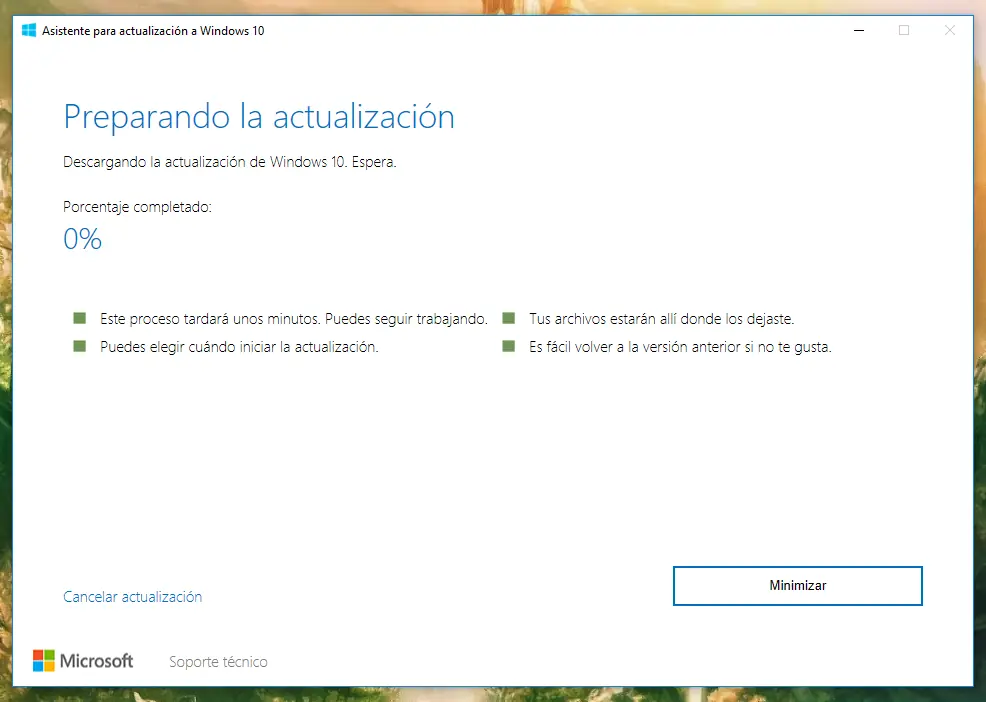Click the green marker beside the working tip
This screenshot has height=702, width=986.
click(80, 318)
